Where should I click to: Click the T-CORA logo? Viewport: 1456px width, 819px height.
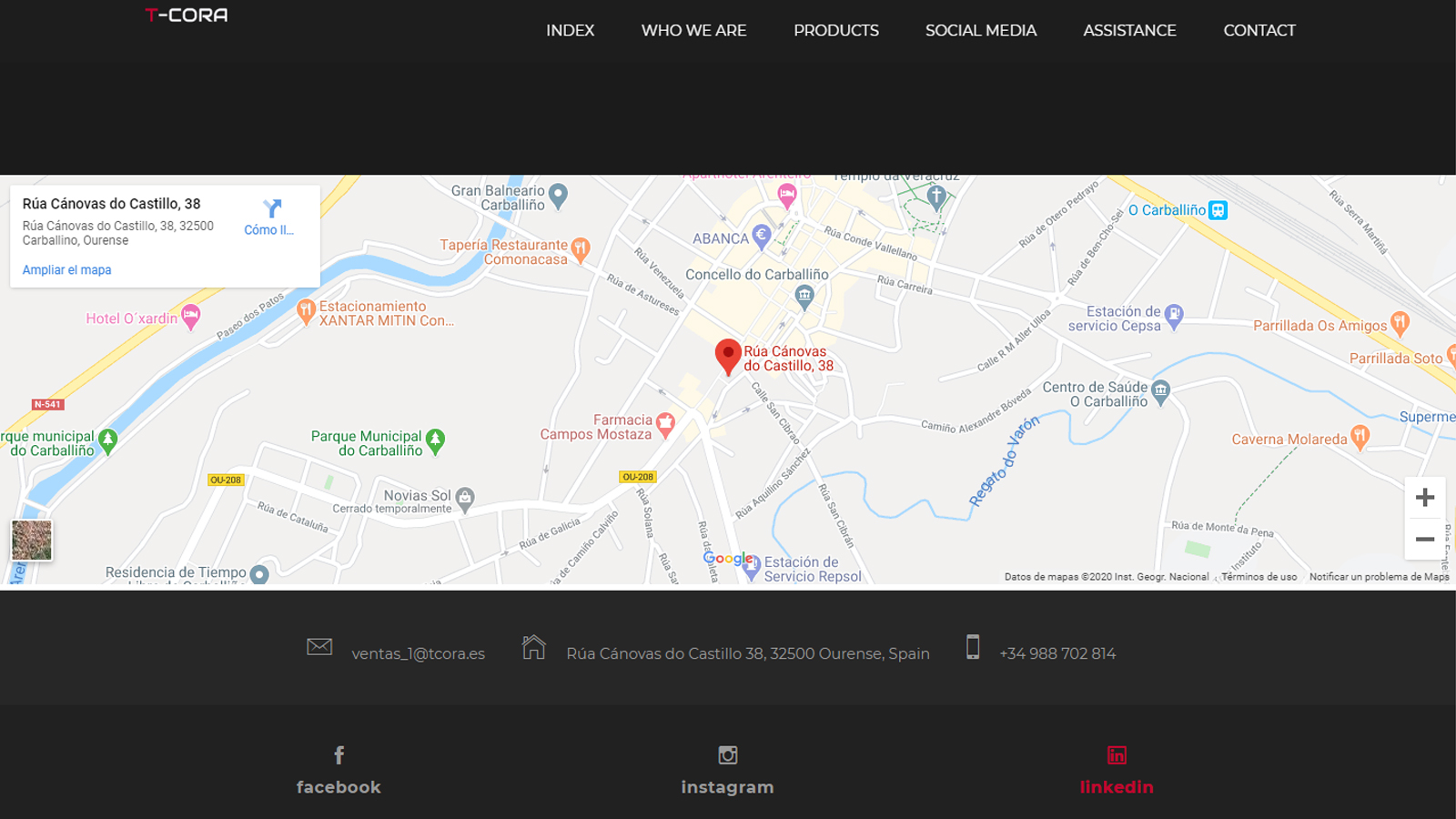tap(187, 15)
